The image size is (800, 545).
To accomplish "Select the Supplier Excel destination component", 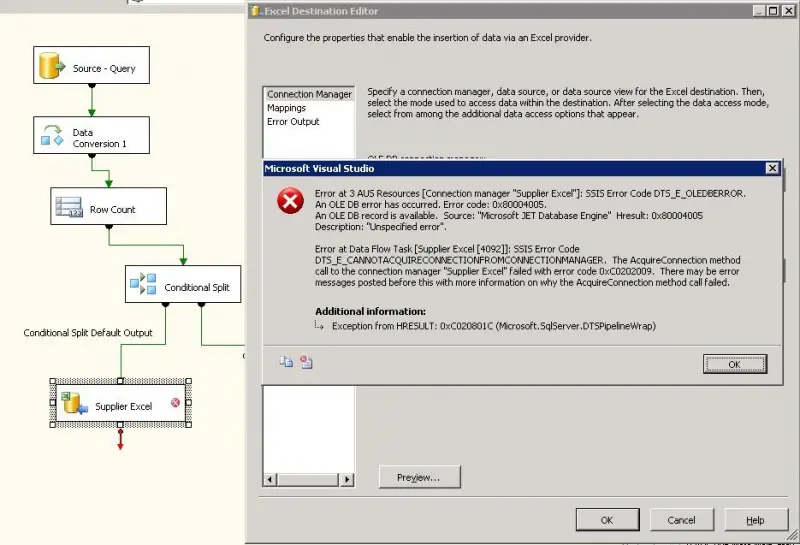I will (x=120, y=403).
